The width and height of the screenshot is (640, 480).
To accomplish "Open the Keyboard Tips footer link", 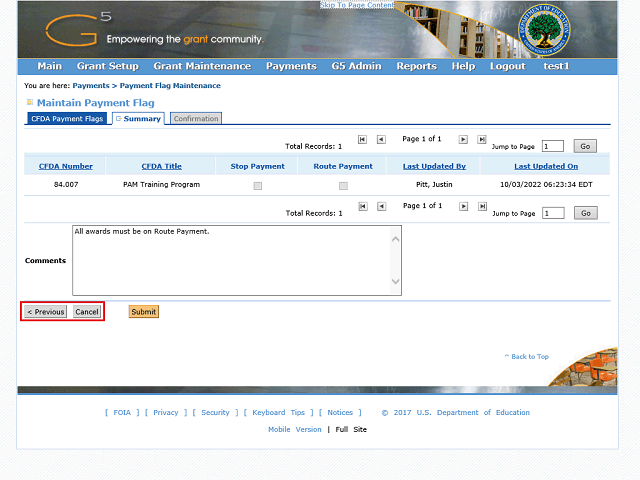I will click(x=278, y=413).
